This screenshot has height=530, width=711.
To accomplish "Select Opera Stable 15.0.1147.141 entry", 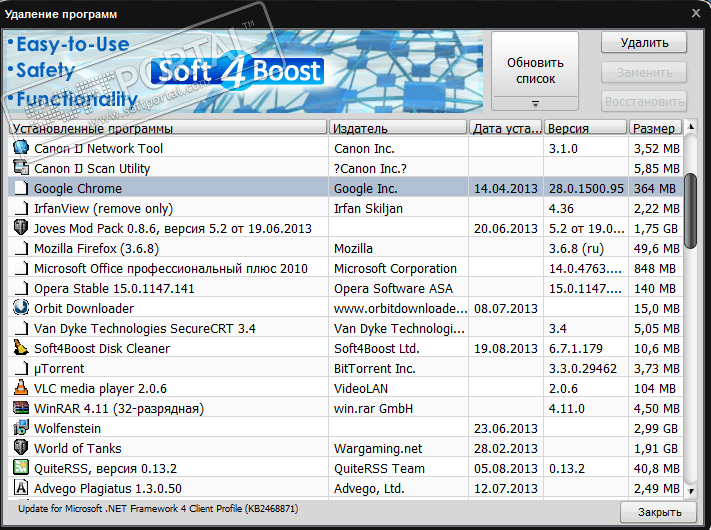I will pos(114,288).
